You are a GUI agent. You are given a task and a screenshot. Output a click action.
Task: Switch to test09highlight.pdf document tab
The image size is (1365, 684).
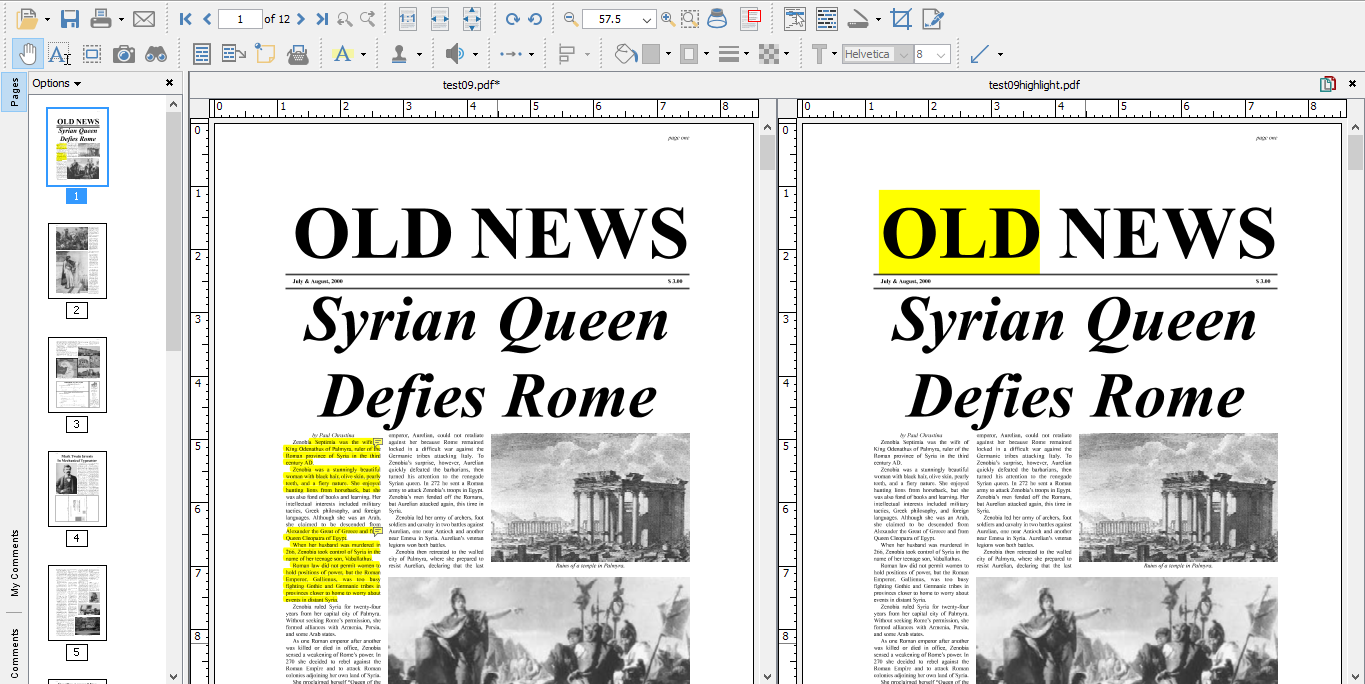point(1034,84)
